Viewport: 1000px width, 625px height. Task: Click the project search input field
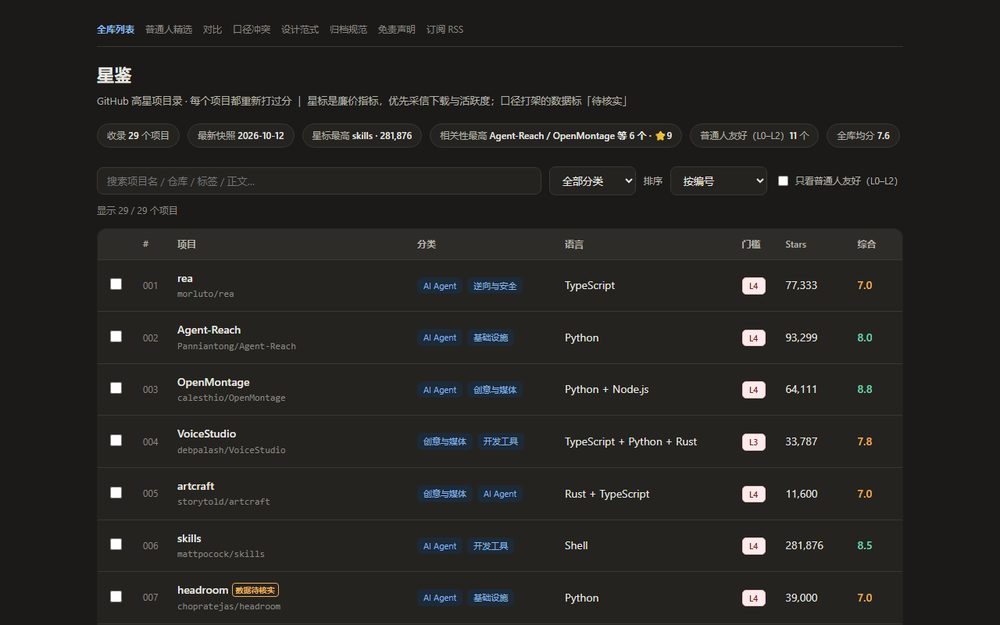(319, 181)
